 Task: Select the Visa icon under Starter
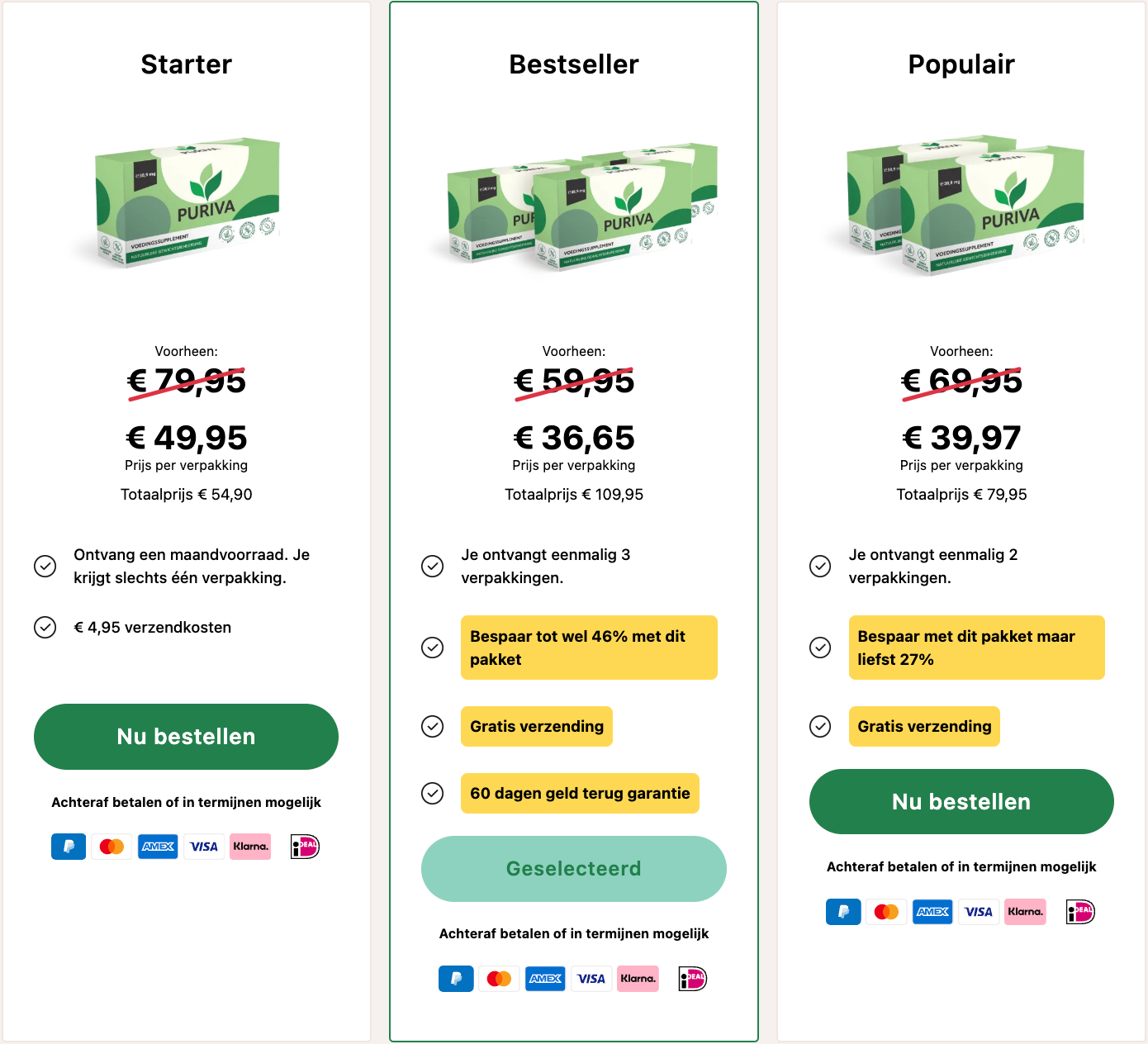pyautogui.click(x=204, y=847)
